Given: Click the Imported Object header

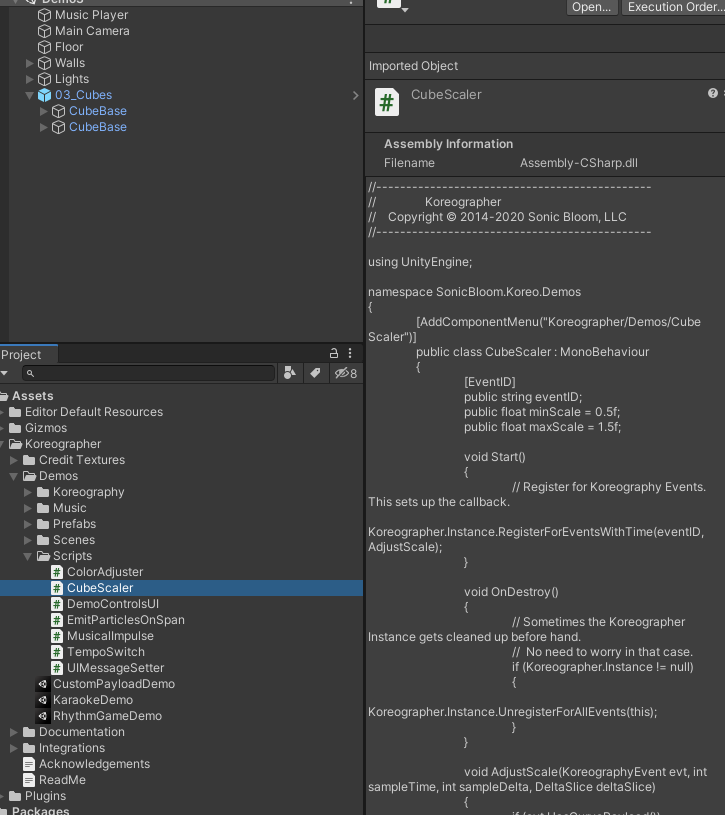Looking at the screenshot, I should 413,66.
